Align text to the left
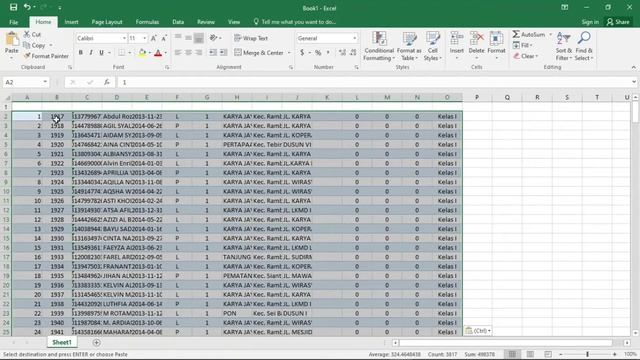The height and width of the screenshot is (360, 640). [178, 53]
